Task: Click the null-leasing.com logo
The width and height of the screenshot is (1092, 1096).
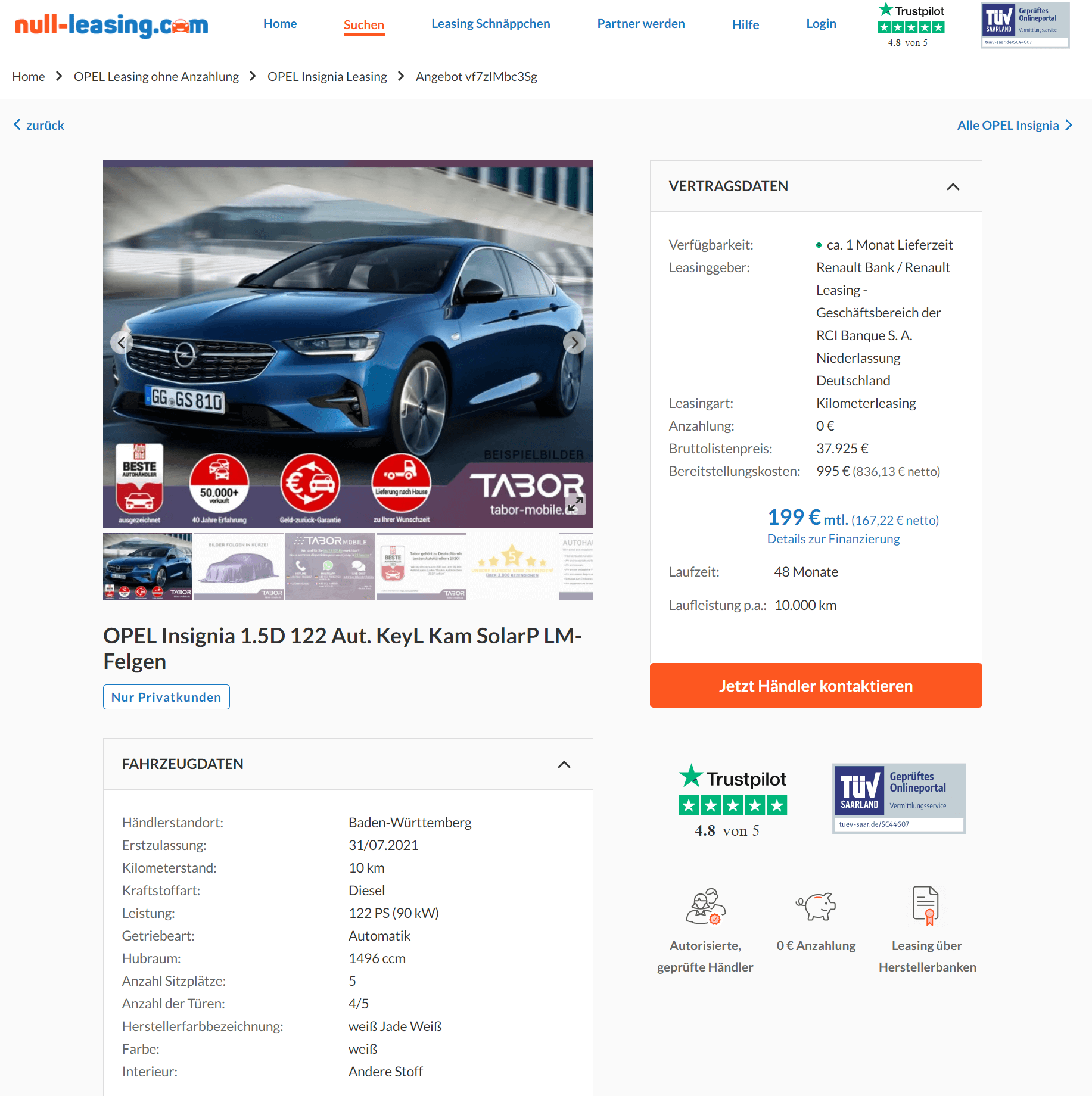Action: 111,25
